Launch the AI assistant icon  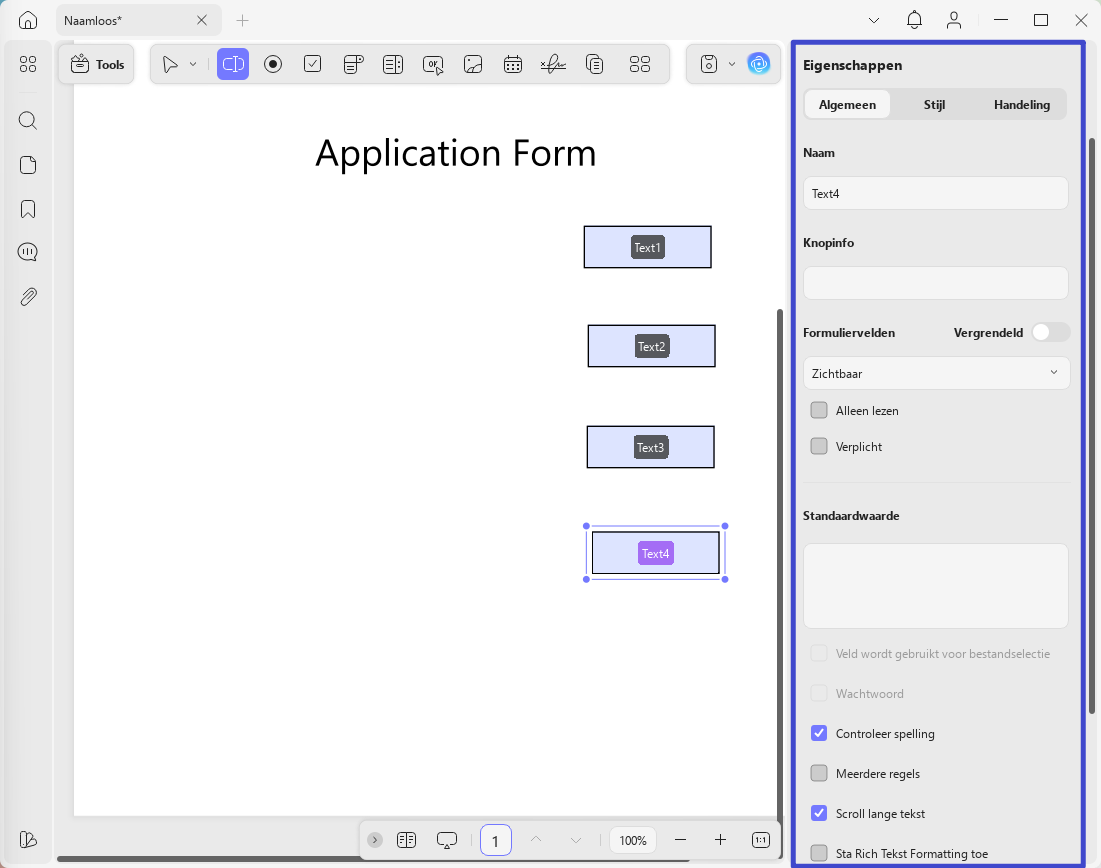tap(758, 65)
